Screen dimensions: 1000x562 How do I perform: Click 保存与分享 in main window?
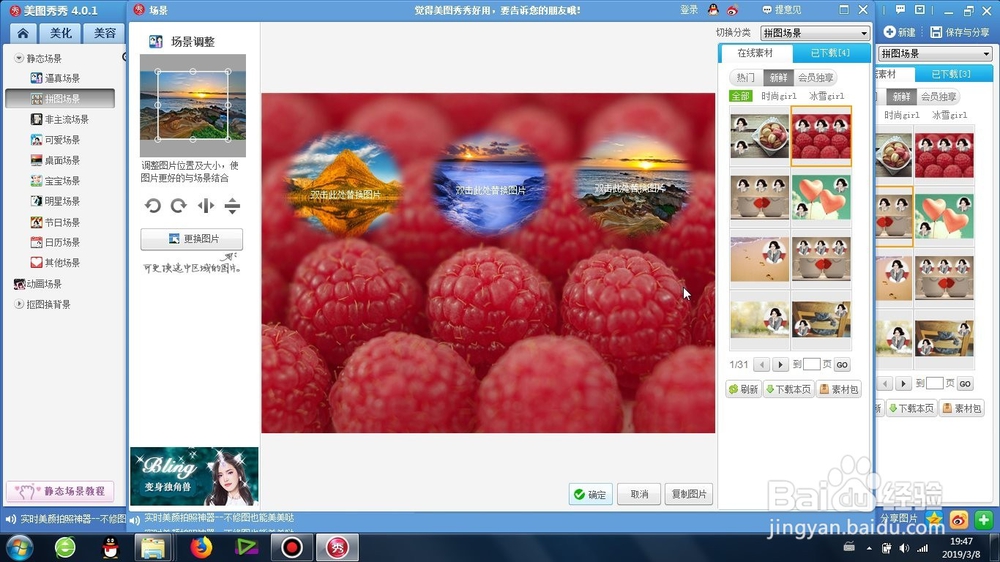[960, 32]
